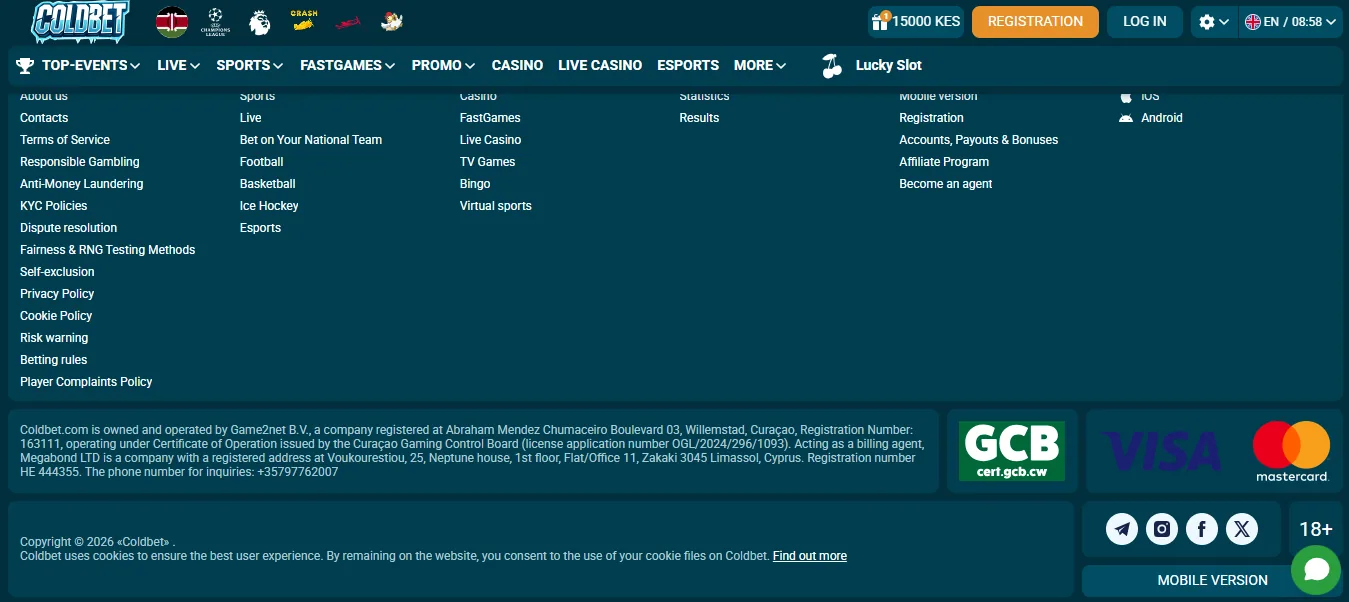
Task: Expand the TOP-EVENTS menu
Action: coord(92,65)
